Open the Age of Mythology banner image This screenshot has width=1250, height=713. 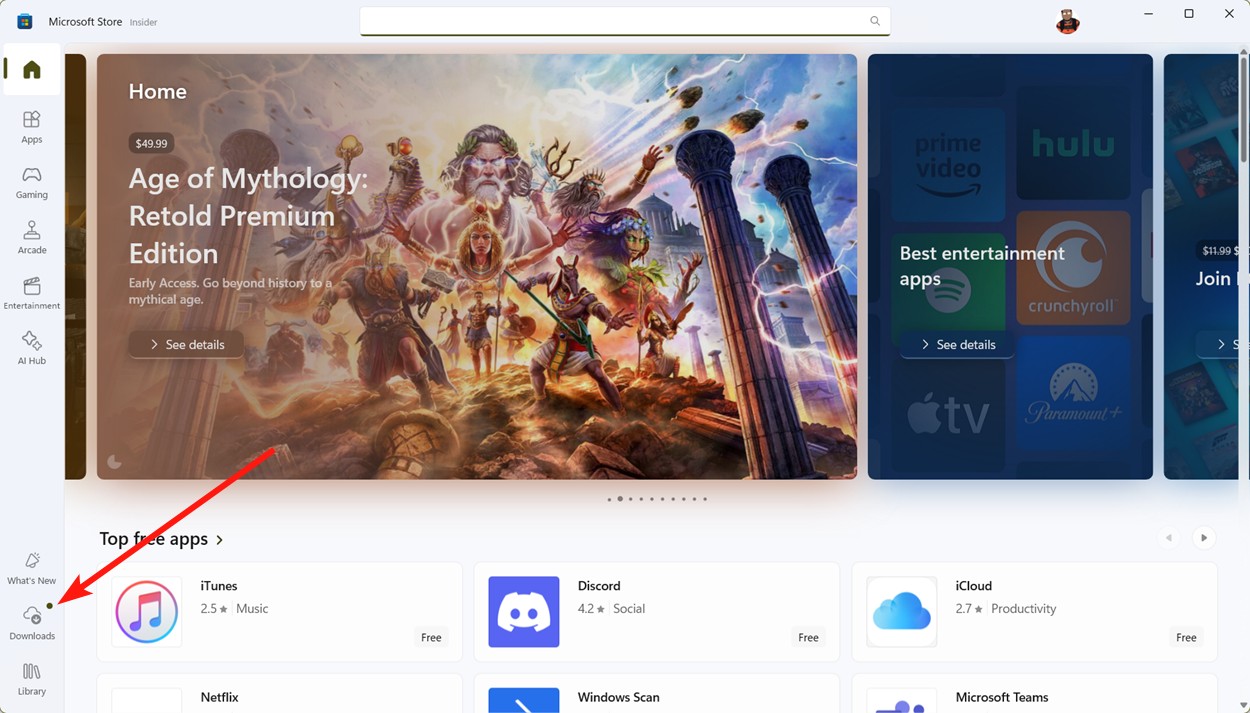[477, 266]
